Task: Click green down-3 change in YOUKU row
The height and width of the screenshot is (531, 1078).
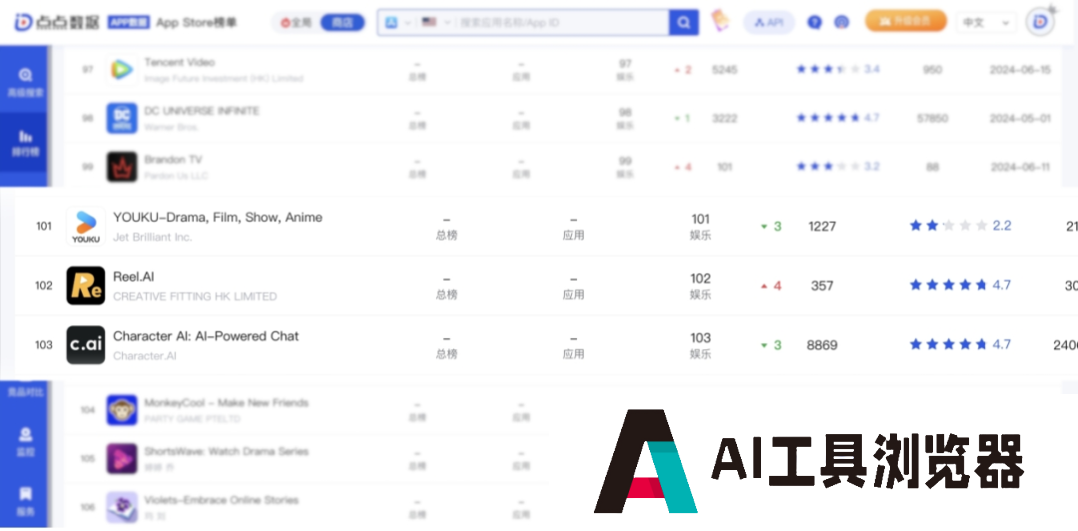Action: tap(771, 226)
